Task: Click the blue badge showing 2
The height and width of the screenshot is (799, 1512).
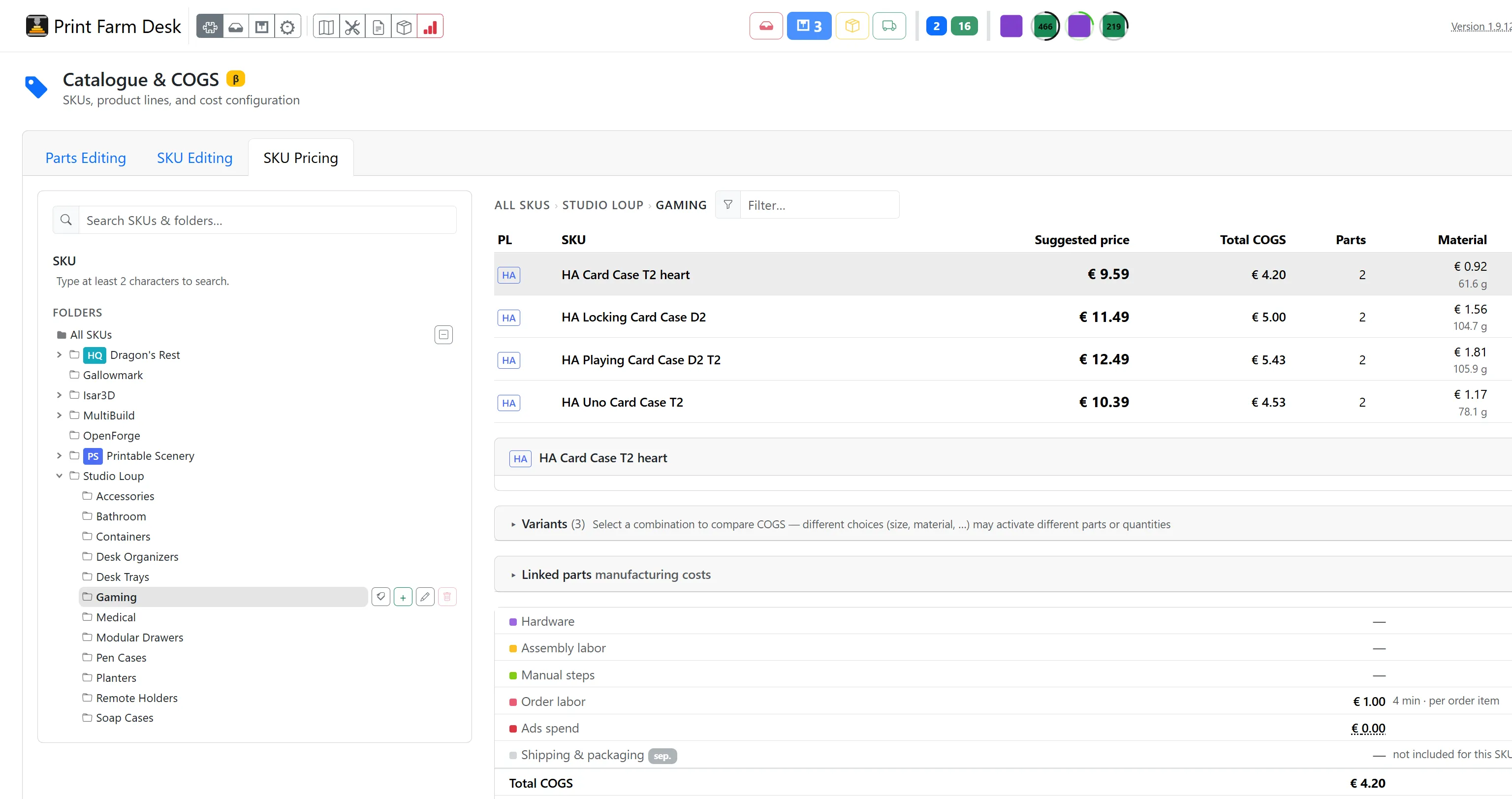Action: point(936,26)
